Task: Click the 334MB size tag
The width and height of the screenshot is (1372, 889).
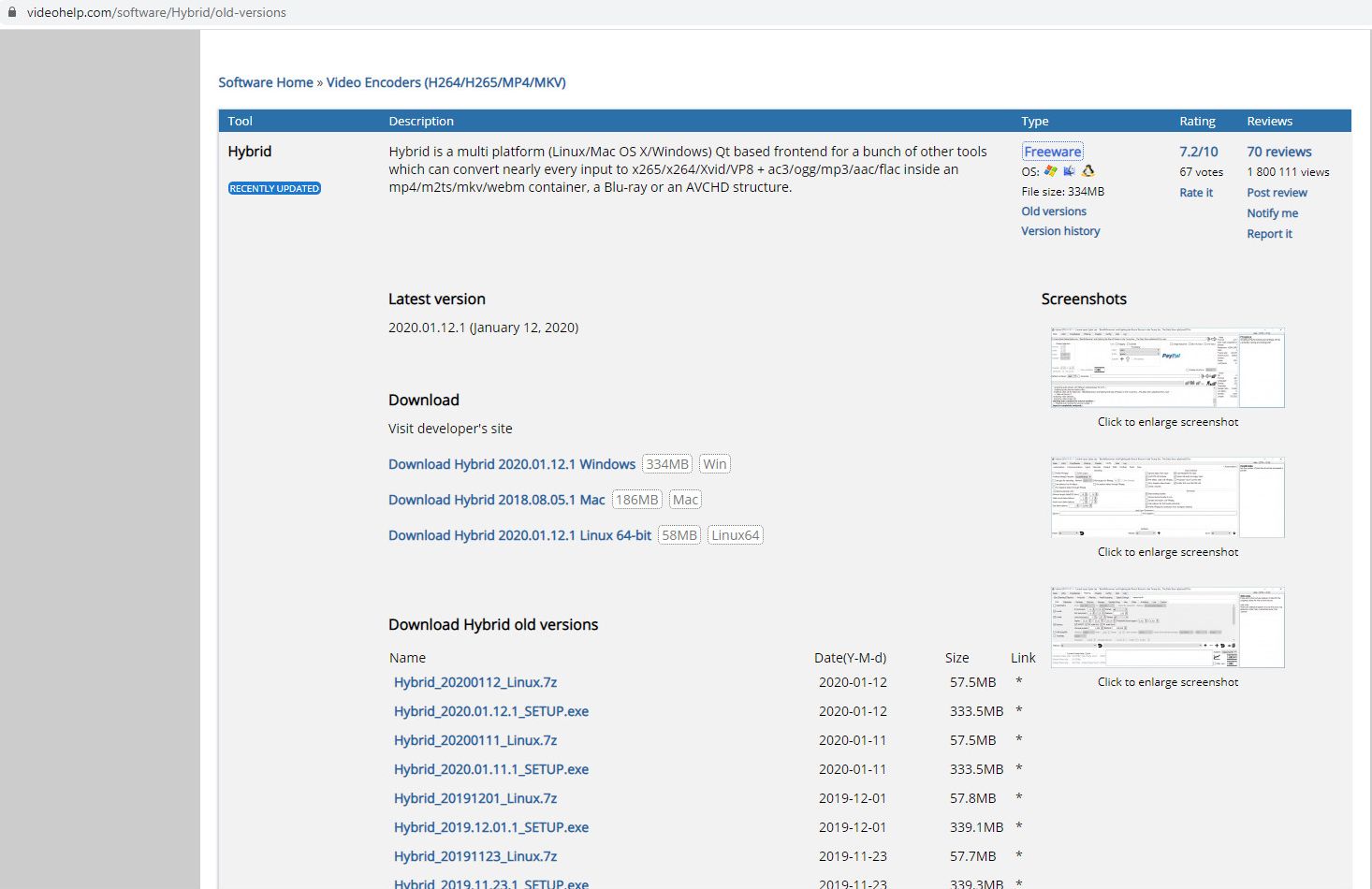Action: 667,464
